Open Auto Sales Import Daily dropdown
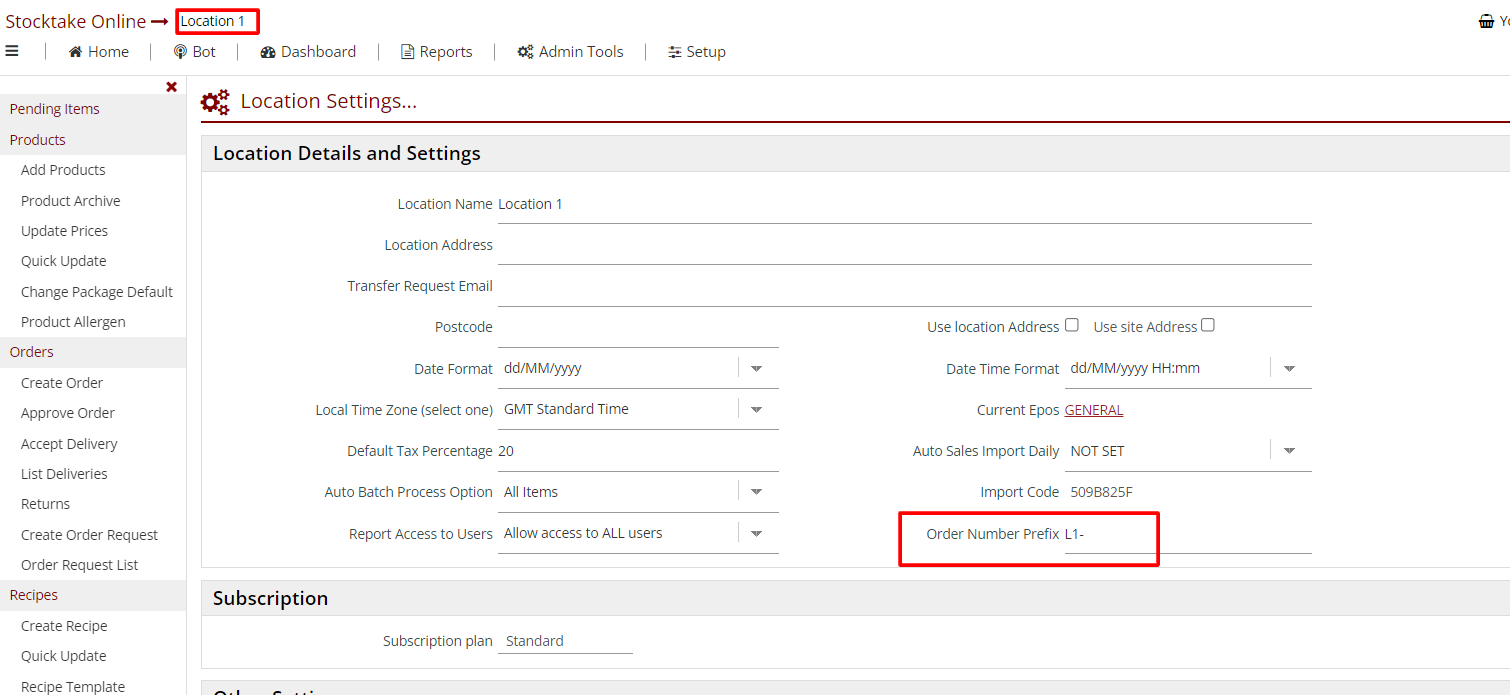1510x695 pixels. pyautogui.click(x=1289, y=451)
